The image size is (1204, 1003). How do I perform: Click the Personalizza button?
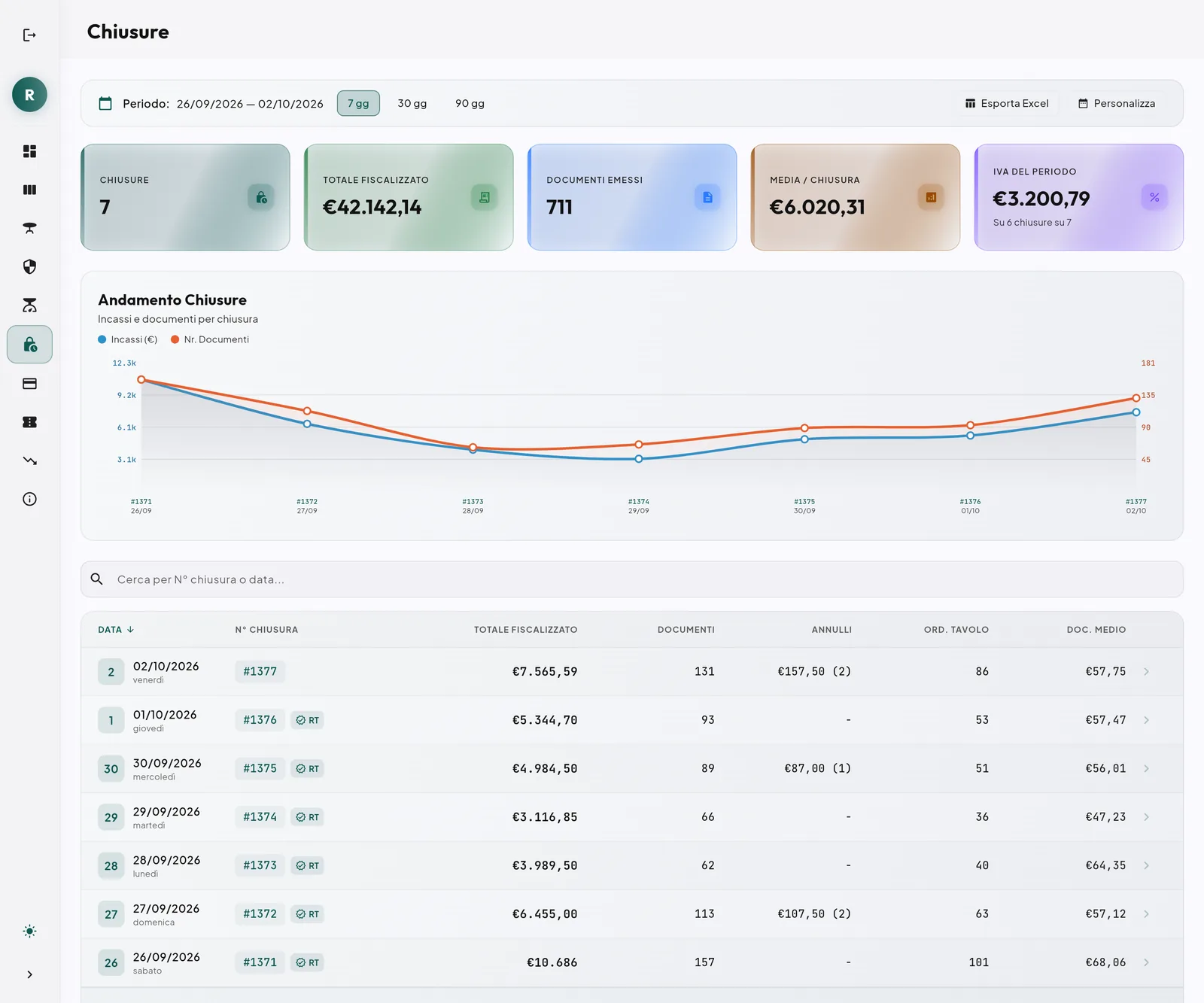click(x=1117, y=104)
